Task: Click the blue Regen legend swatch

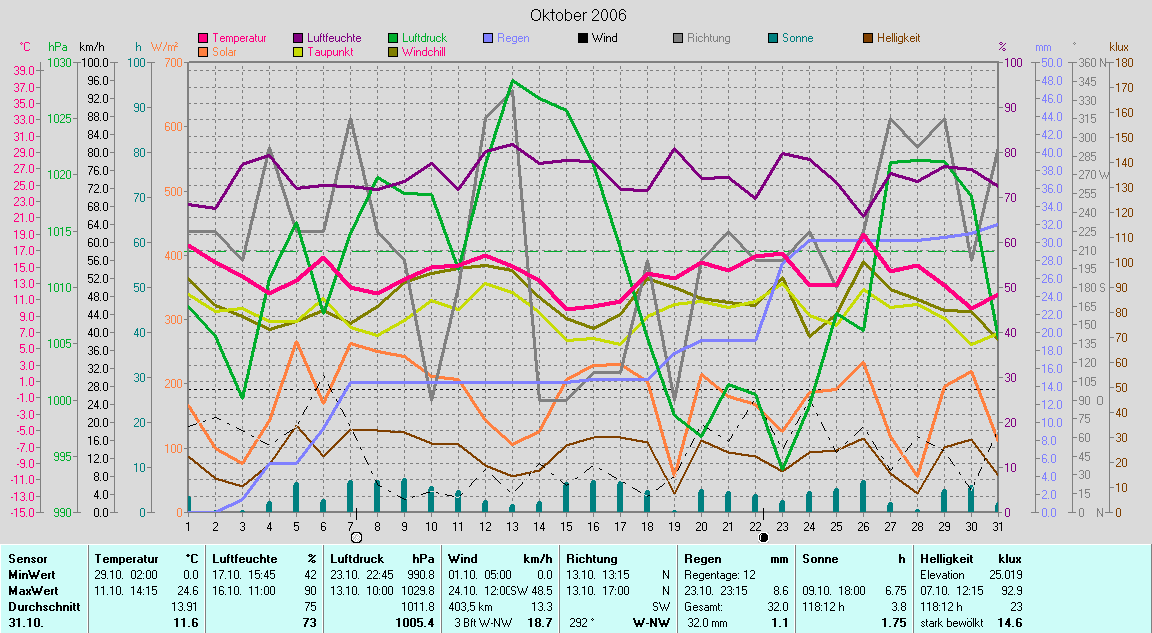Action: [489, 38]
